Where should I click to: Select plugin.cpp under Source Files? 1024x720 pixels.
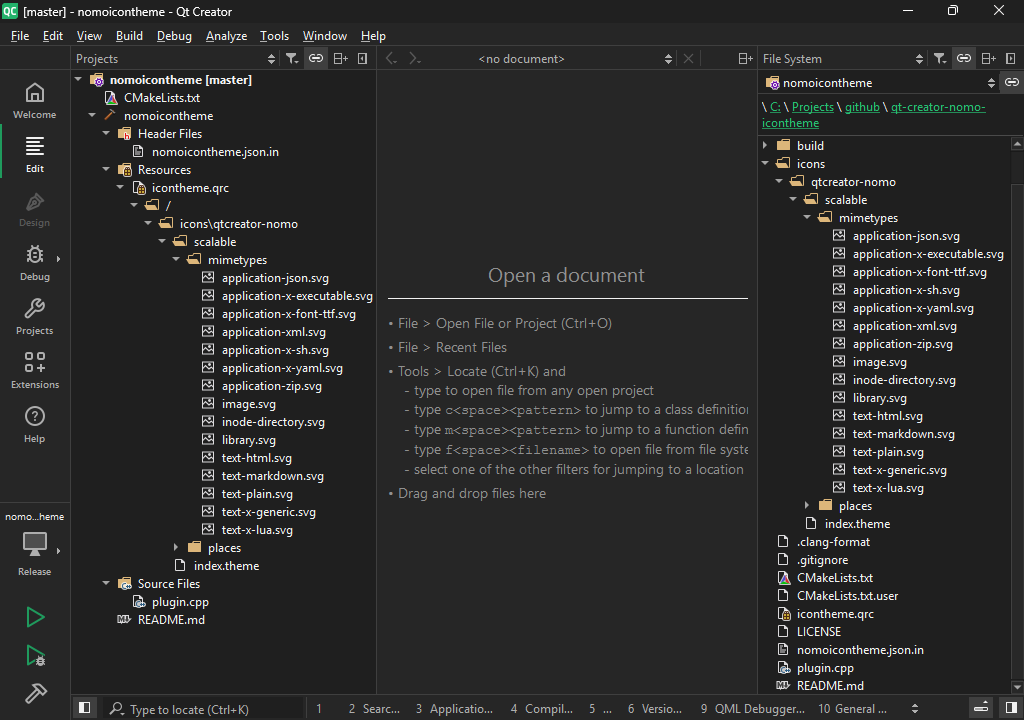click(180, 602)
